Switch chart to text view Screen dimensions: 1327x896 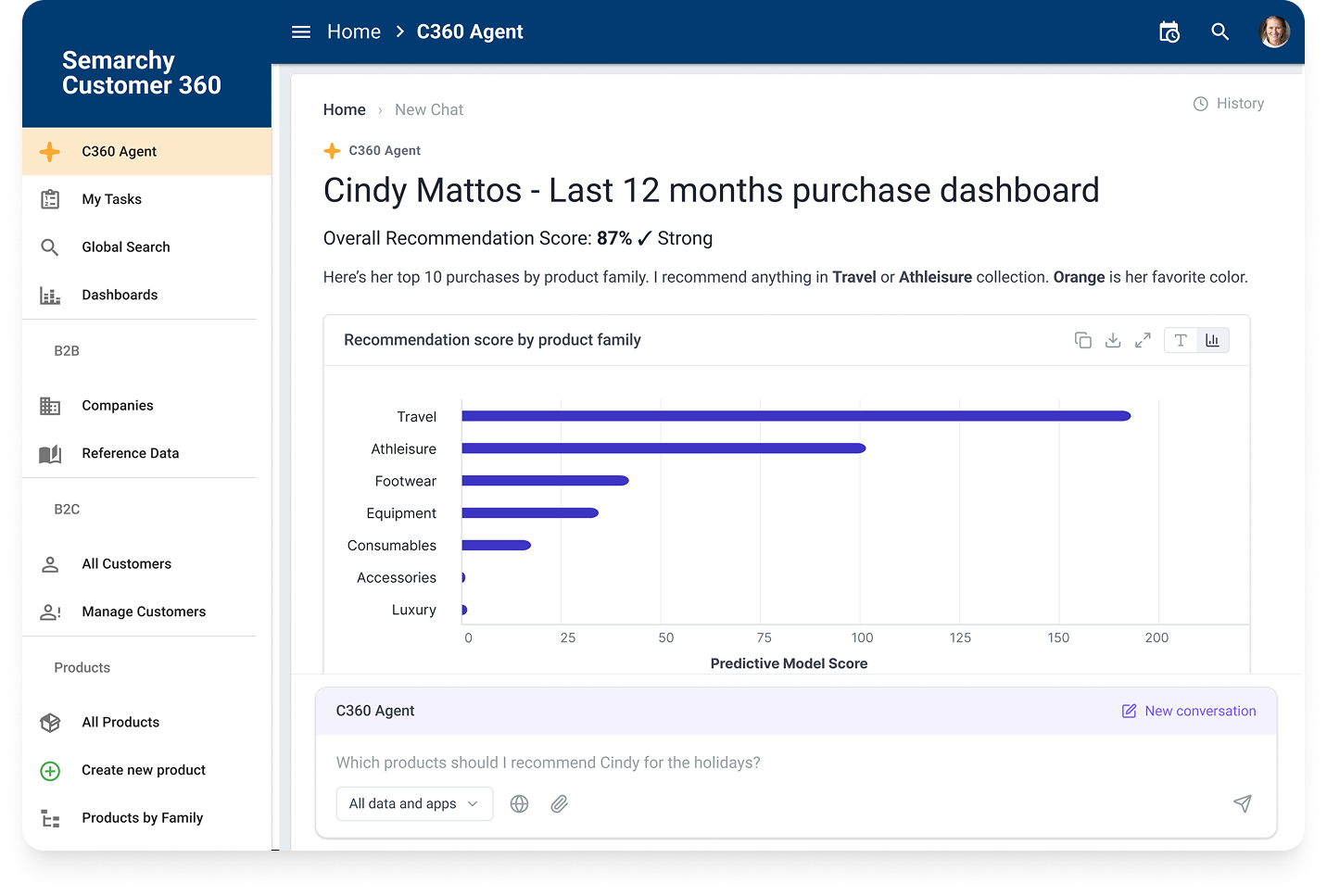1181,340
